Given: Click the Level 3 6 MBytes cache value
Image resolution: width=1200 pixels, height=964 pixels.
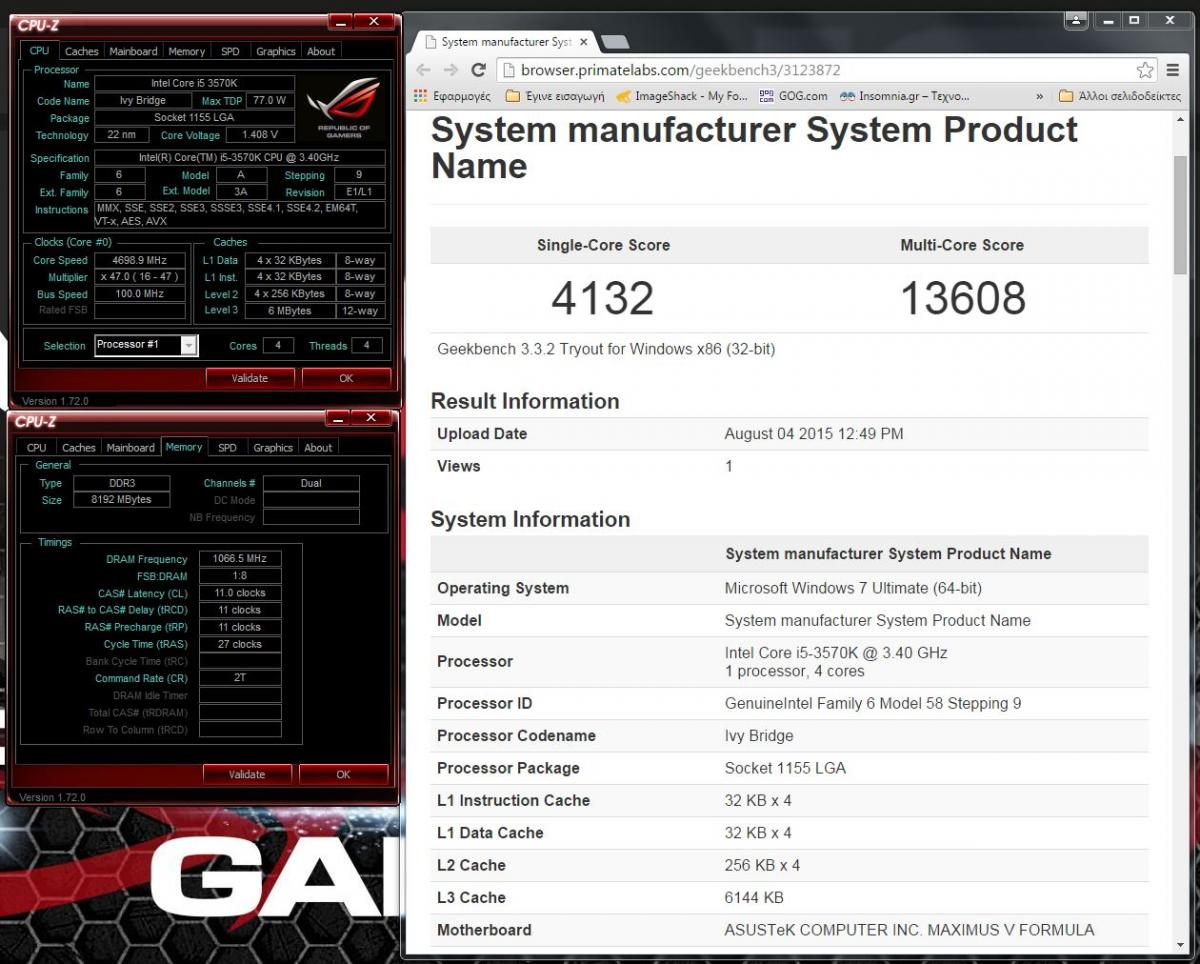Looking at the screenshot, I should coord(290,311).
